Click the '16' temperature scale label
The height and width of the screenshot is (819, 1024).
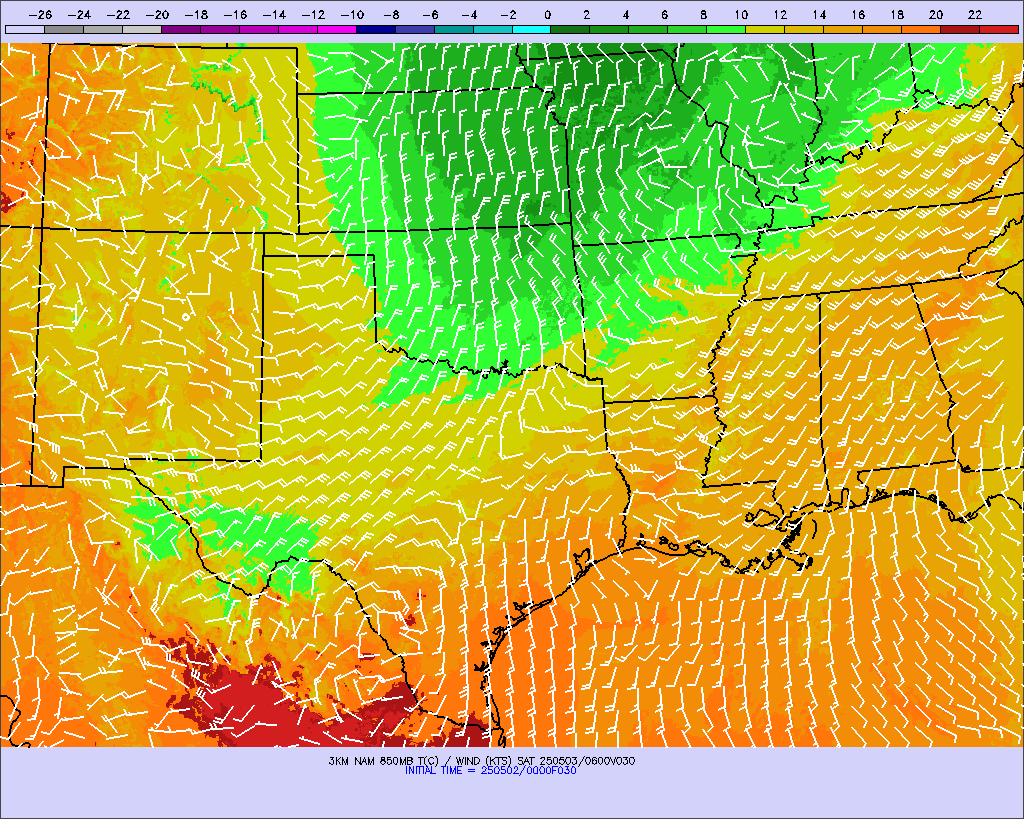coord(858,14)
